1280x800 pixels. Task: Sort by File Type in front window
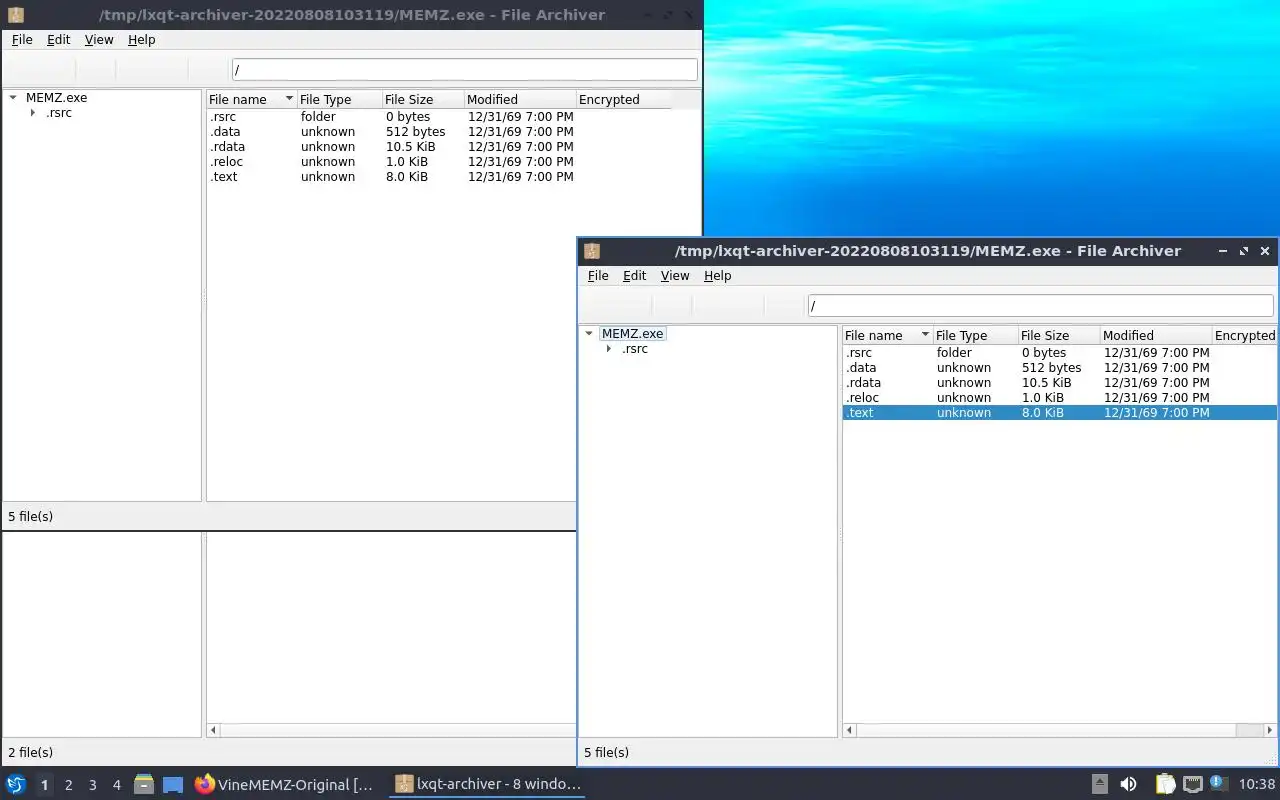pyautogui.click(x=975, y=335)
